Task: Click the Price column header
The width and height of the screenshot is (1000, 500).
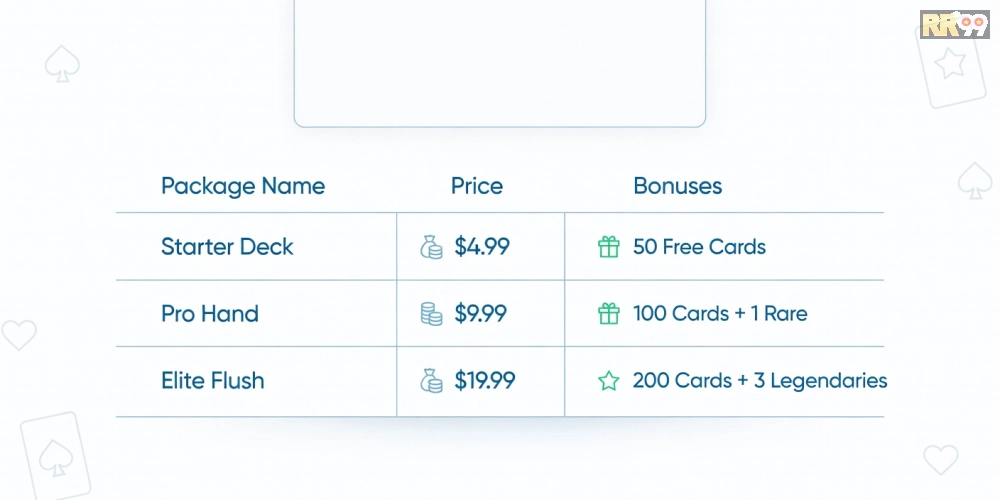Action: [477, 186]
